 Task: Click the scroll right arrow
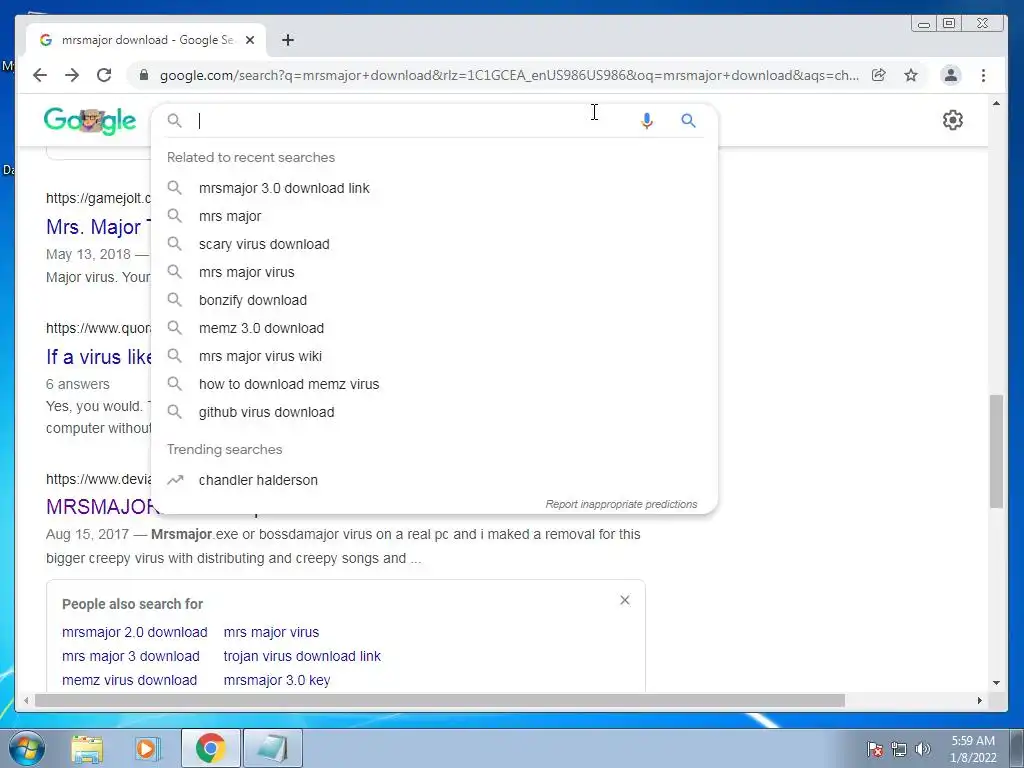(980, 701)
